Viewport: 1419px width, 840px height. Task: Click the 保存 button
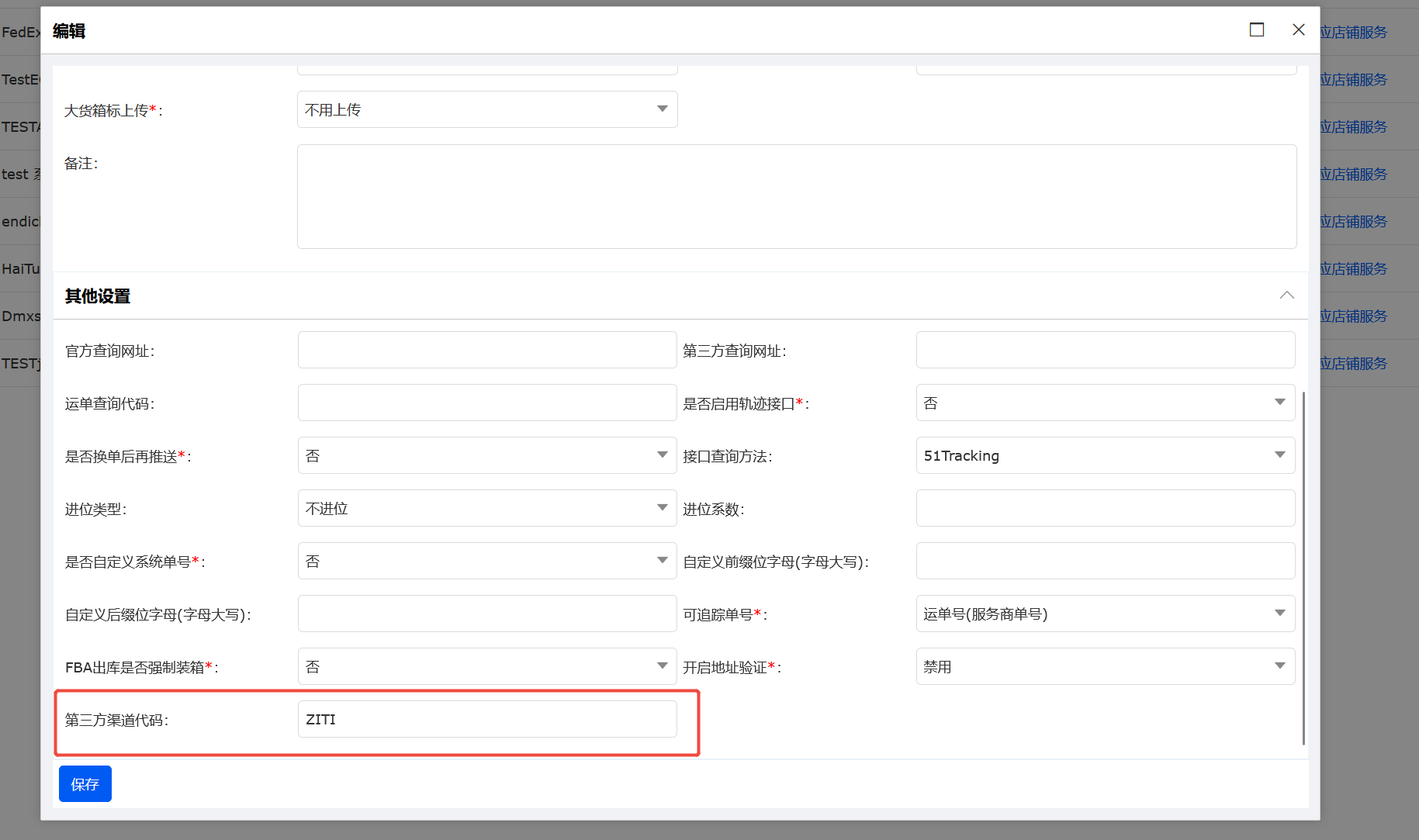coord(85,783)
